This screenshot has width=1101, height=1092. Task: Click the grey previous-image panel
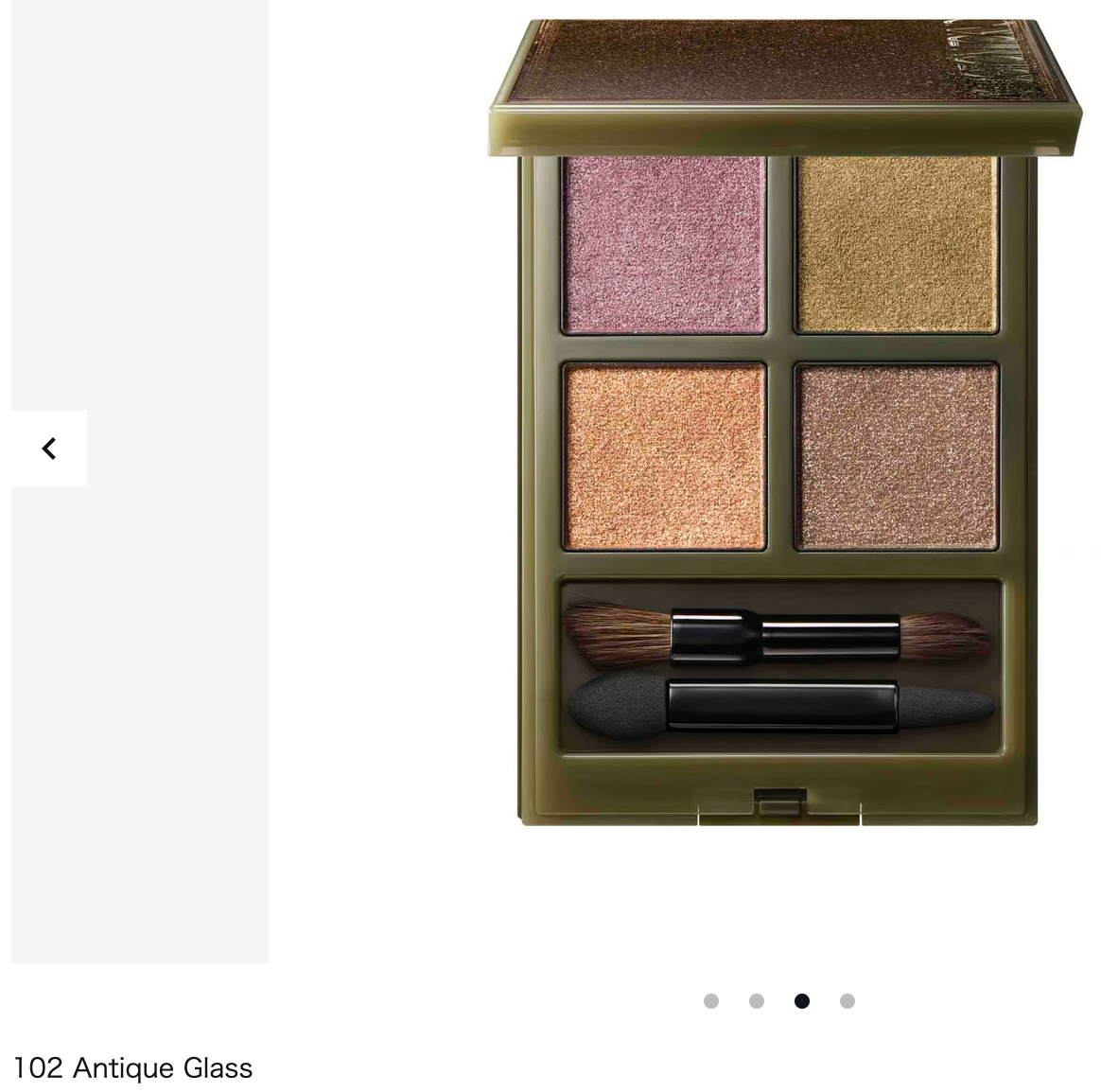[x=140, y=481]
